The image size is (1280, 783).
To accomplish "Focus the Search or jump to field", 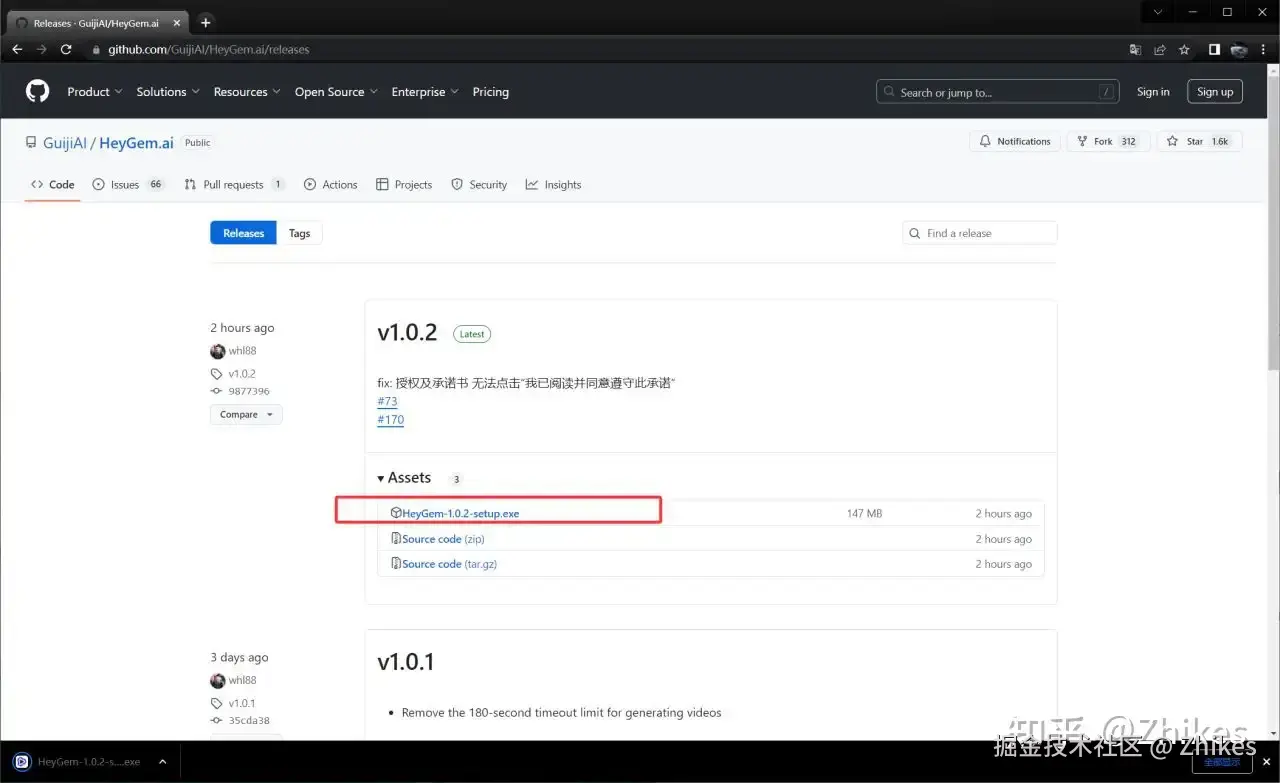I will (997, 92).
